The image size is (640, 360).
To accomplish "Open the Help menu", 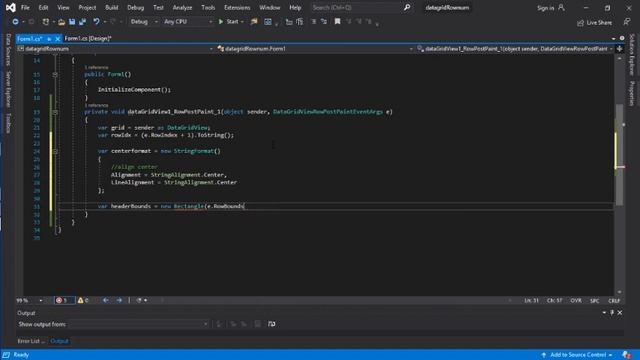I will (x=295, y=7).
